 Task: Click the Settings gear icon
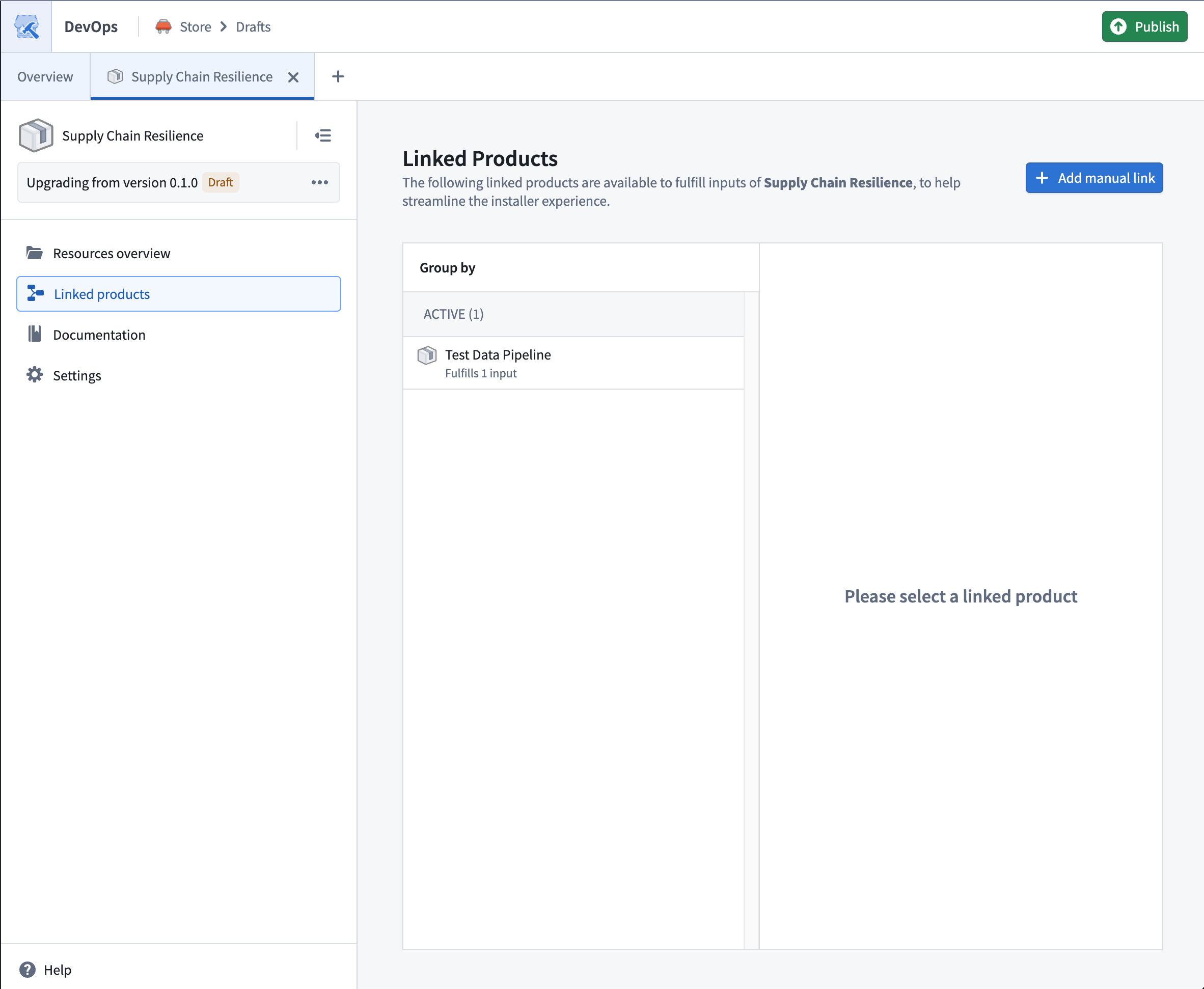click(x=35, y=375)
